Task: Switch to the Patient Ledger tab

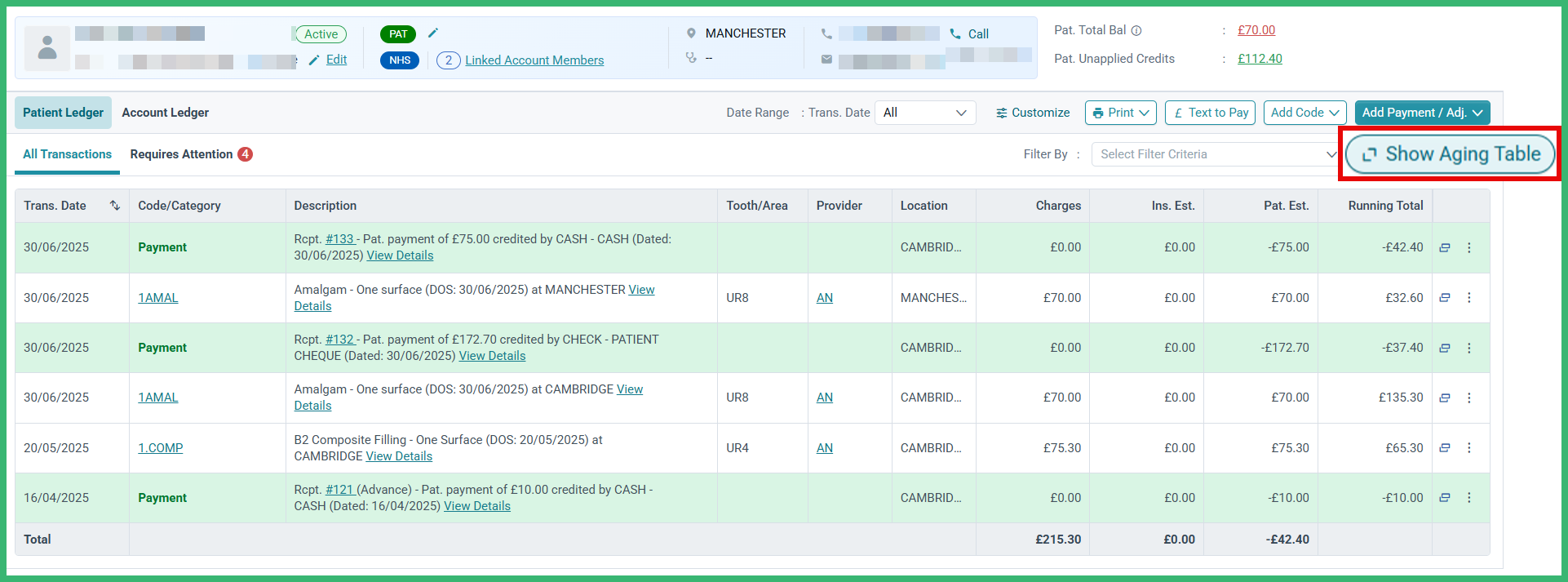Action: tap(63, 113)
